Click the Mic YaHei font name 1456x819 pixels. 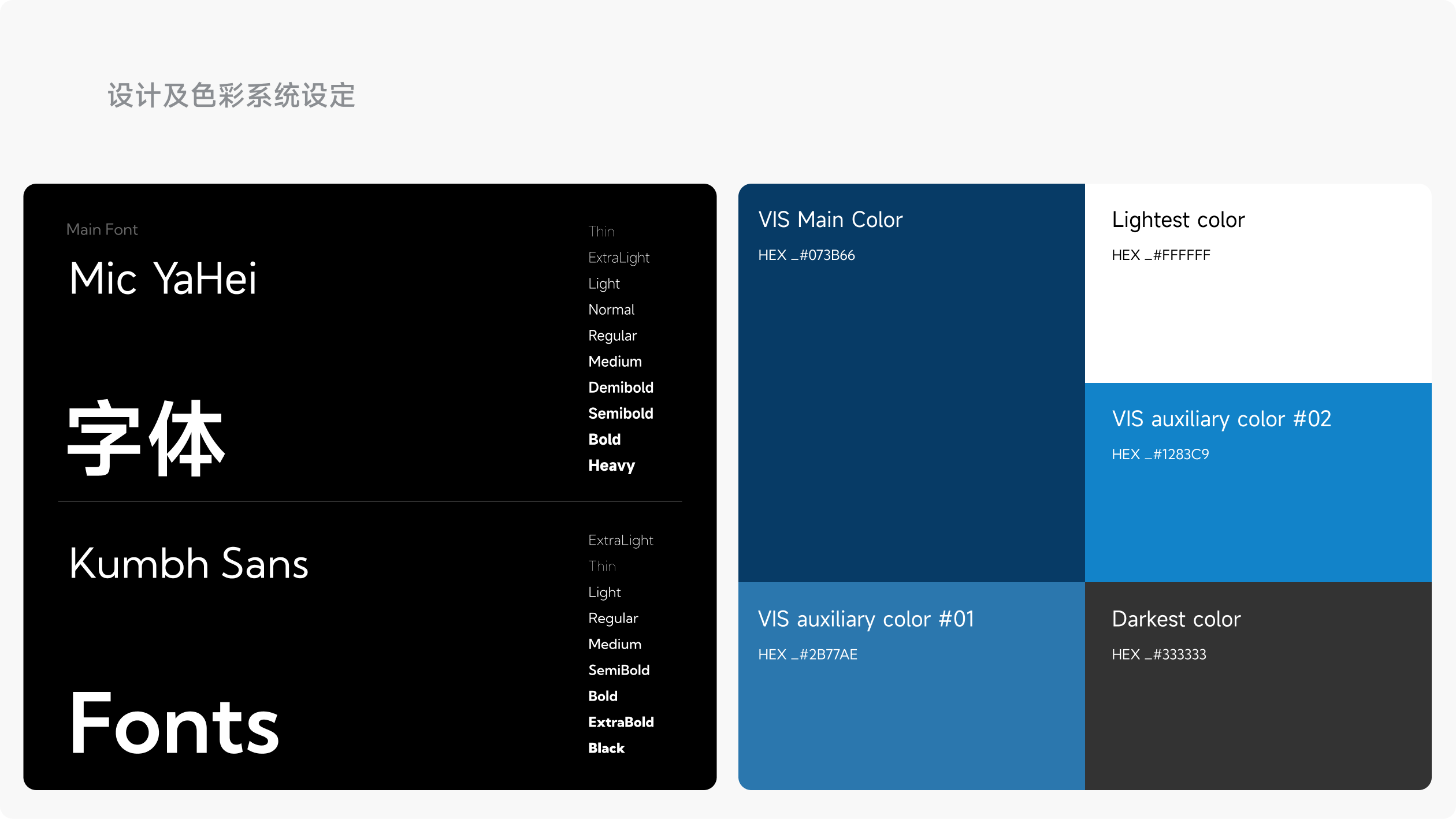[x=162, y=279]
